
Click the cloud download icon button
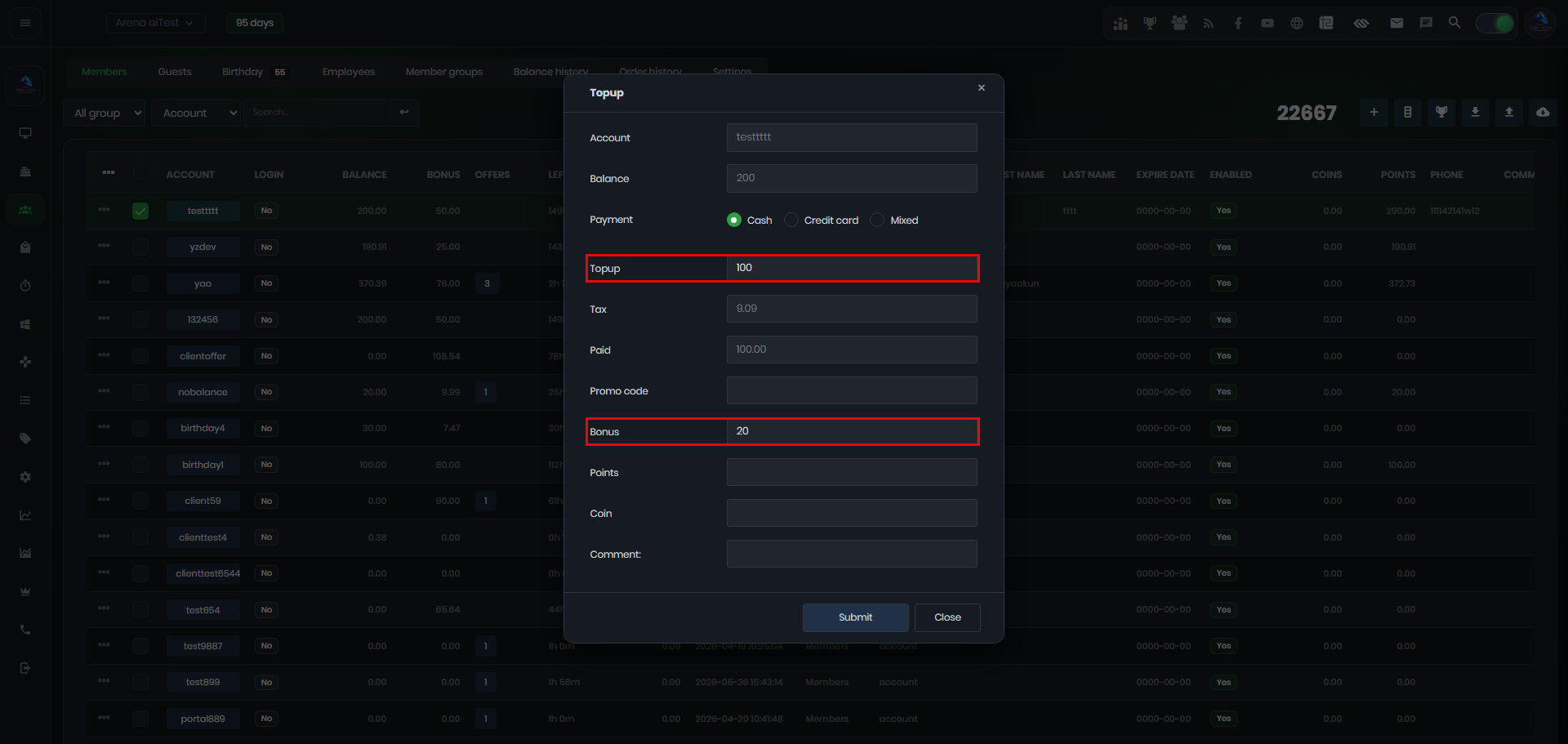(1543, 113)
